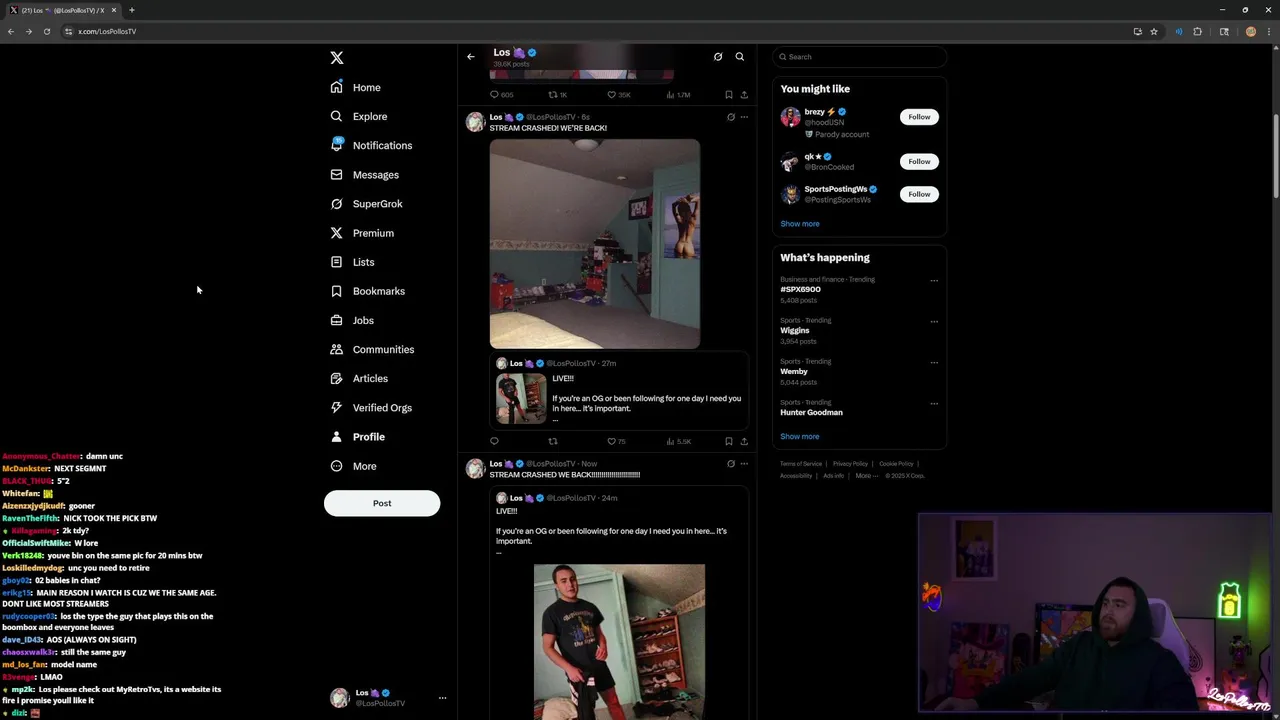This screenshot has width=1280, height=720.
Task: Expand the More menu in sidebar
Action: 354,466
